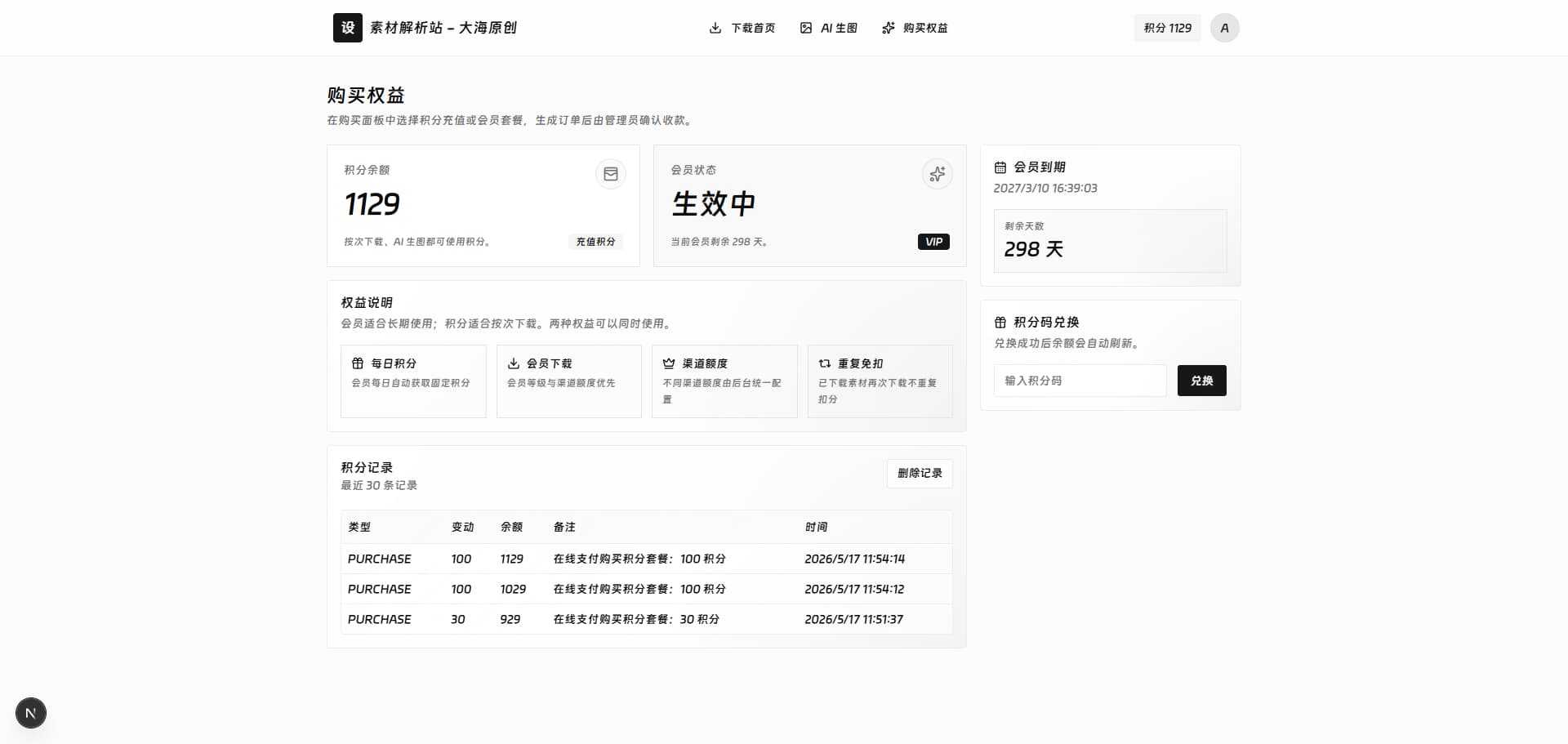Click the 最近 30 条记录 subtitle
The width and height of the screenshot is (1568, 744).
tap(379, 486)
